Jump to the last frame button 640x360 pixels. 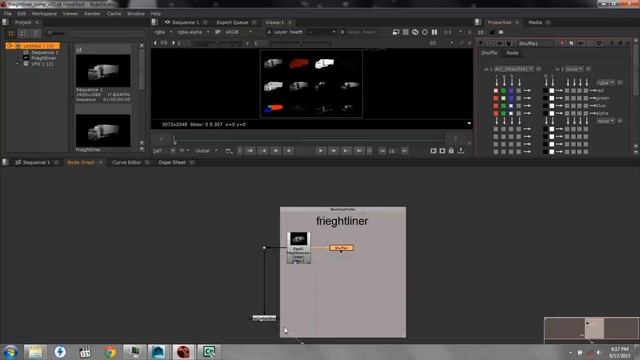pos(359,151)
